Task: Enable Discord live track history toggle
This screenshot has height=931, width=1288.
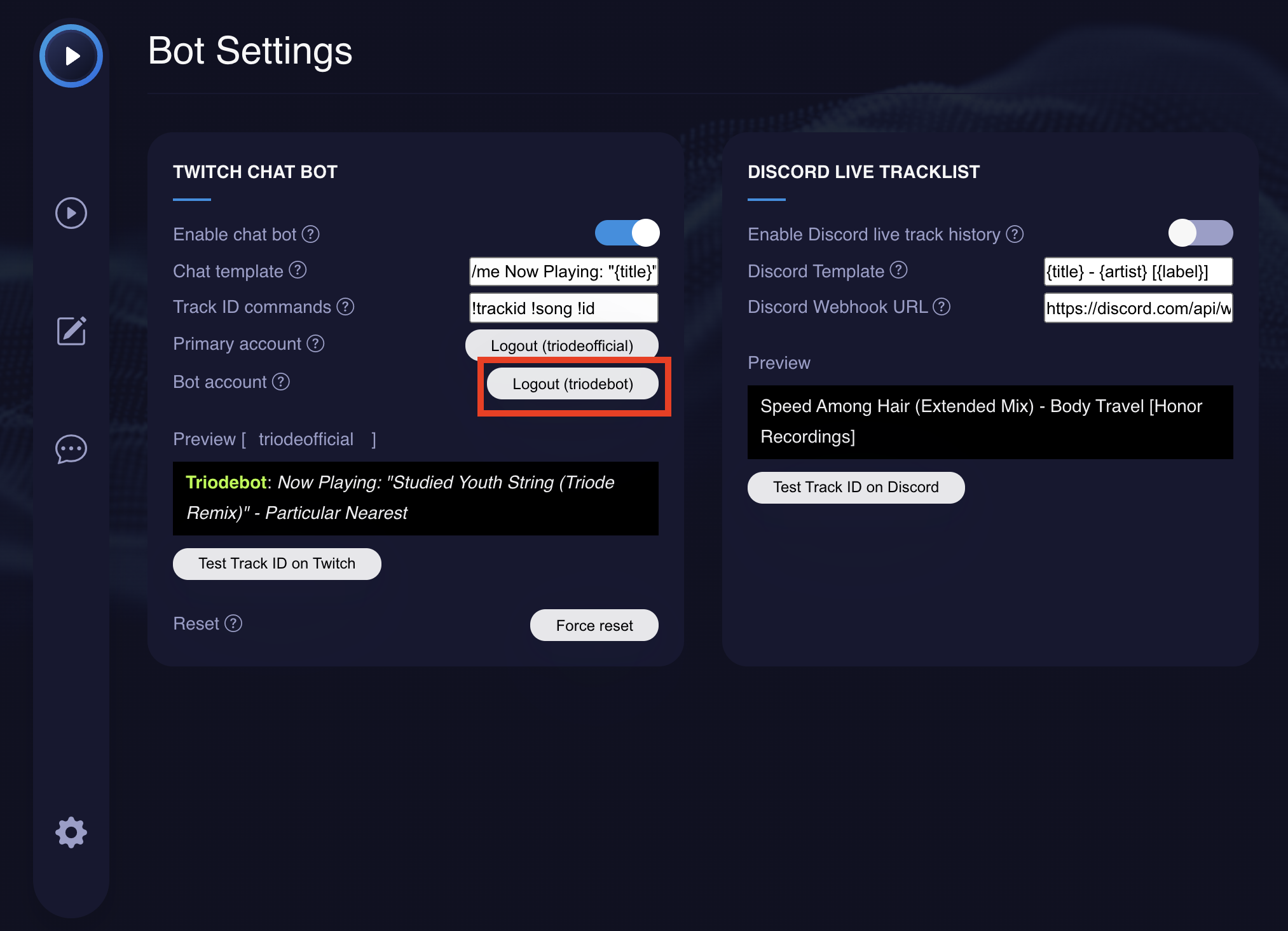Action: pyautogui.click(x=1200, y=233)
